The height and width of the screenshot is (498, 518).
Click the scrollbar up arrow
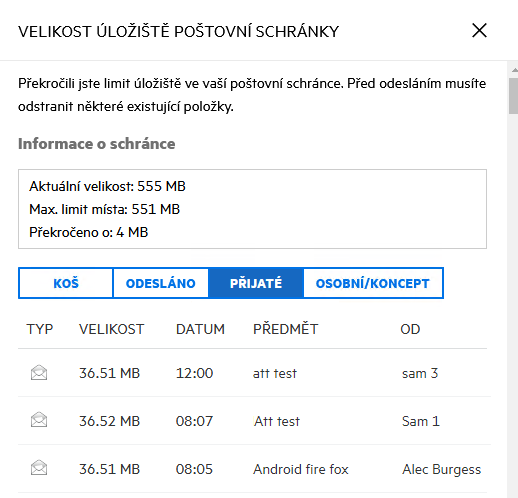click(514, 70)
